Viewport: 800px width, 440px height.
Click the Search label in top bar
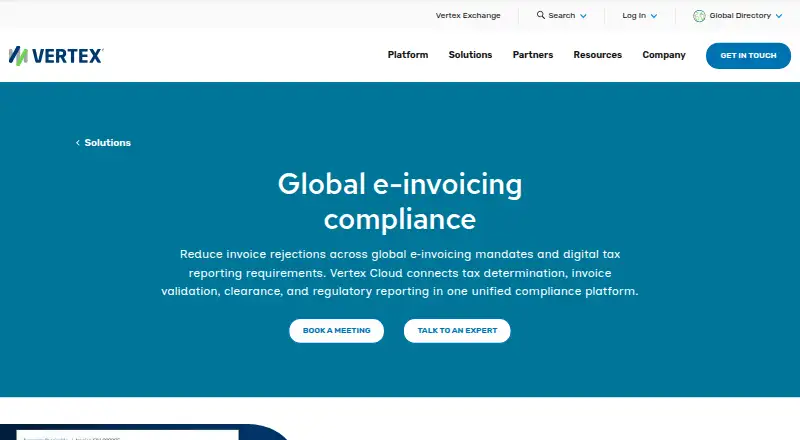click(x=562, y=15)
